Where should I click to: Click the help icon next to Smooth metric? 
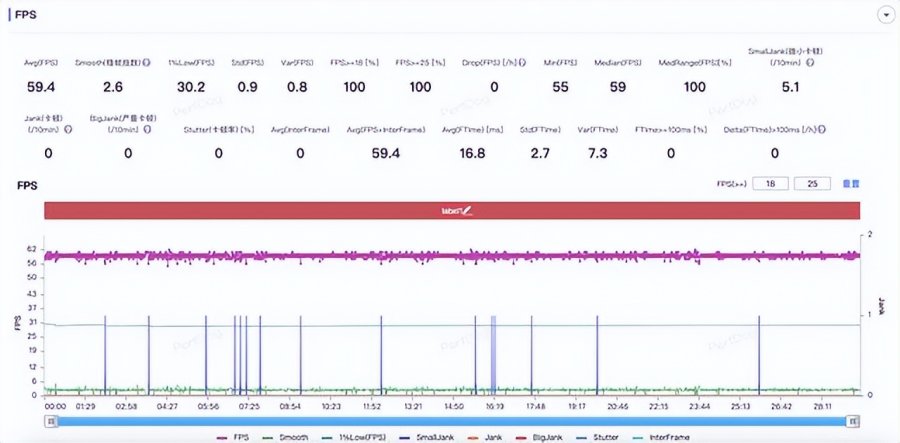[148, 63]
